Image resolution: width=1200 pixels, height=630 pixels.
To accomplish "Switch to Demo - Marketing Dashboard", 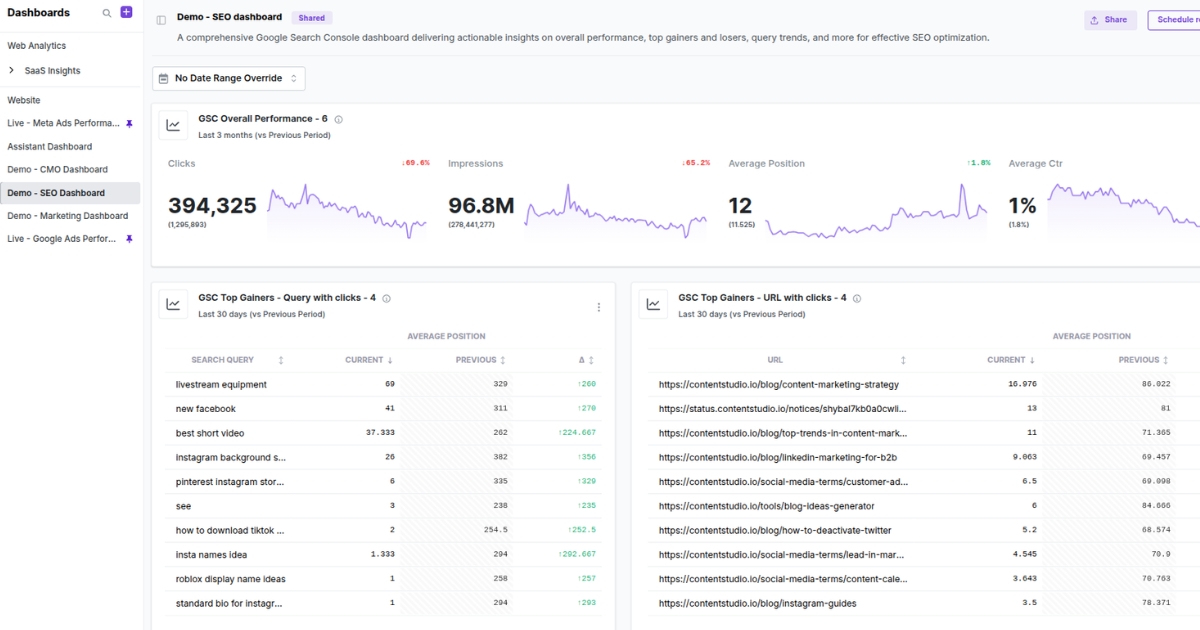I will [66, 215].
